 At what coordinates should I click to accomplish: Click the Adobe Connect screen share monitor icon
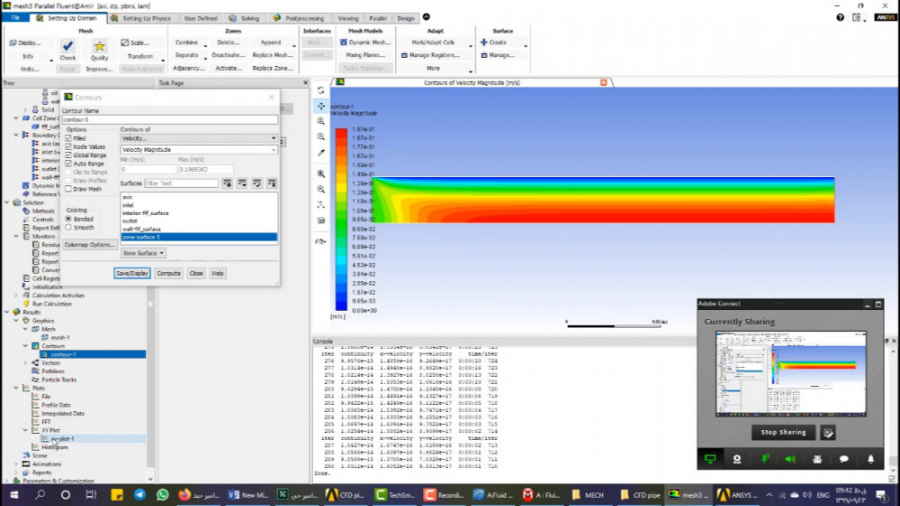click(710, 459)
